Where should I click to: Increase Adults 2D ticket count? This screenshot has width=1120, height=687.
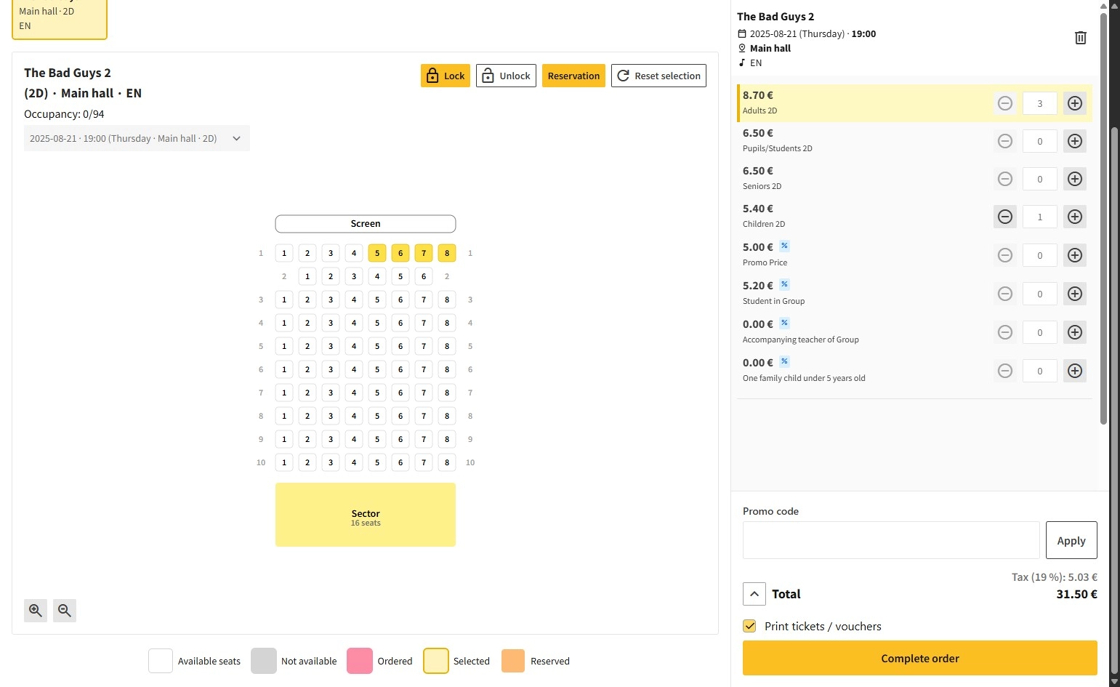tap(1074, 103)
